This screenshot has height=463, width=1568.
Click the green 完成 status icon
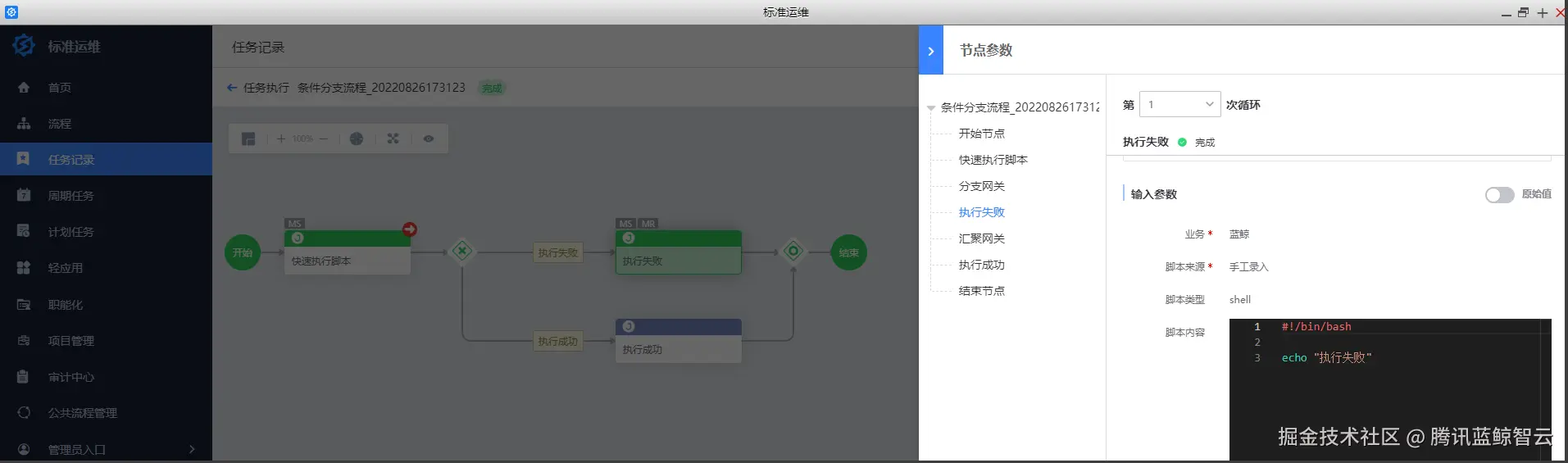(x=1182, y=142)
